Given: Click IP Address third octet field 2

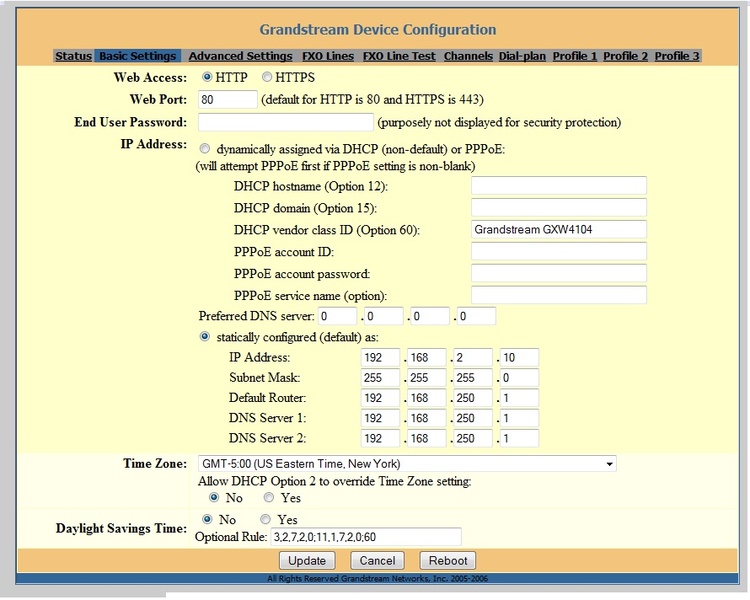Looking at the screenshot, I should pos(473,357).
